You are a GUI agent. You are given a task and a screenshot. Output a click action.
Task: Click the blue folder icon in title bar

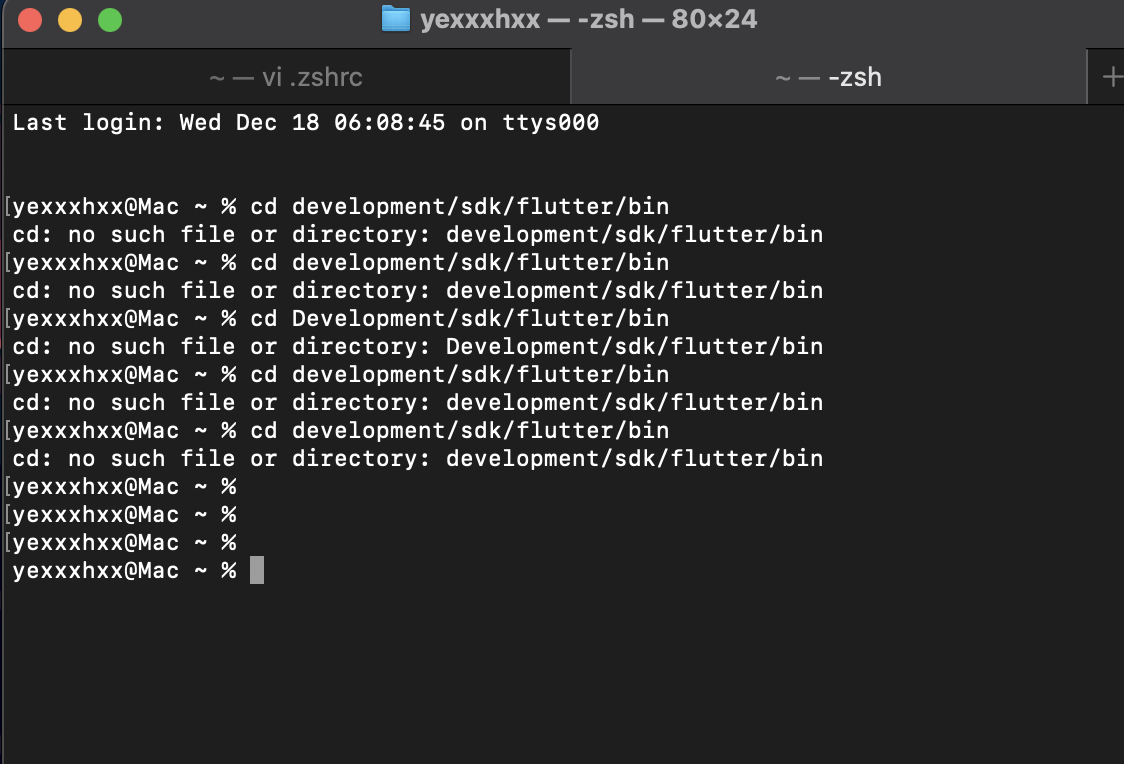[396, 19]
